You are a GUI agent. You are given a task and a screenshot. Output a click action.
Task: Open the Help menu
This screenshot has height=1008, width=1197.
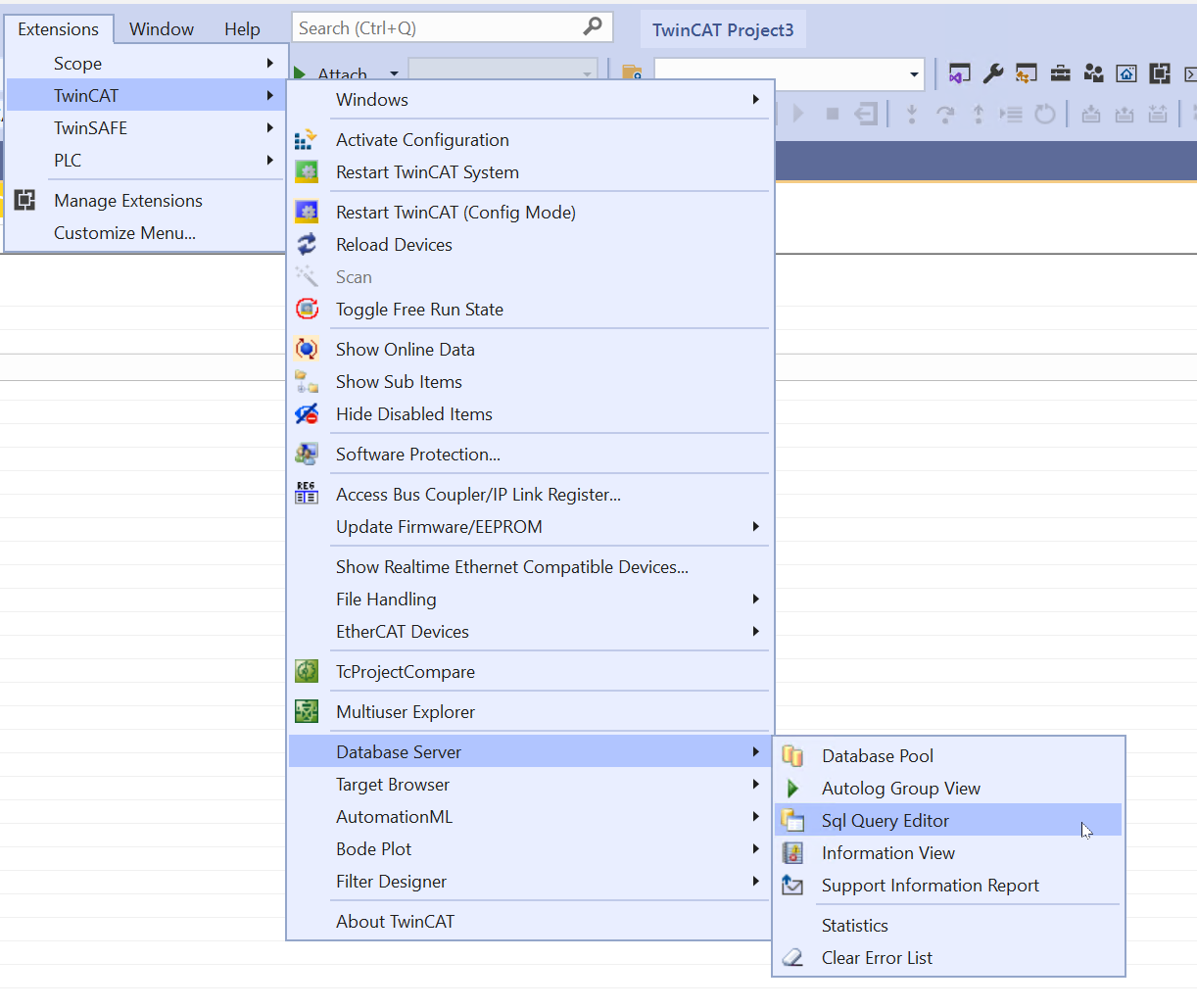click(242, 29)
